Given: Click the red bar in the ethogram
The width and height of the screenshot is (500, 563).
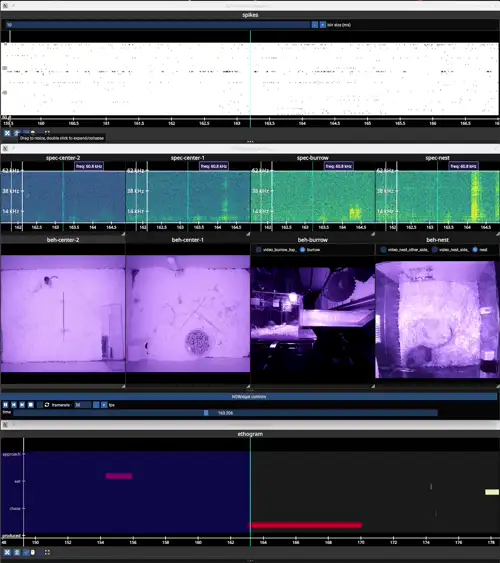Looking at the screenshot, I should 306,525.
